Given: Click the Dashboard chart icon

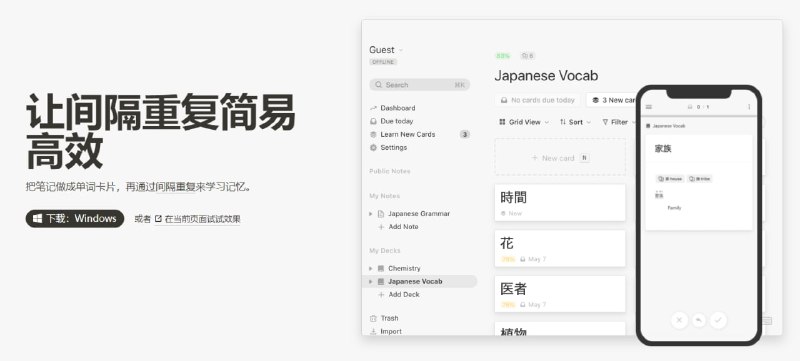Looking at the screenshot, I should pos(373,108).
